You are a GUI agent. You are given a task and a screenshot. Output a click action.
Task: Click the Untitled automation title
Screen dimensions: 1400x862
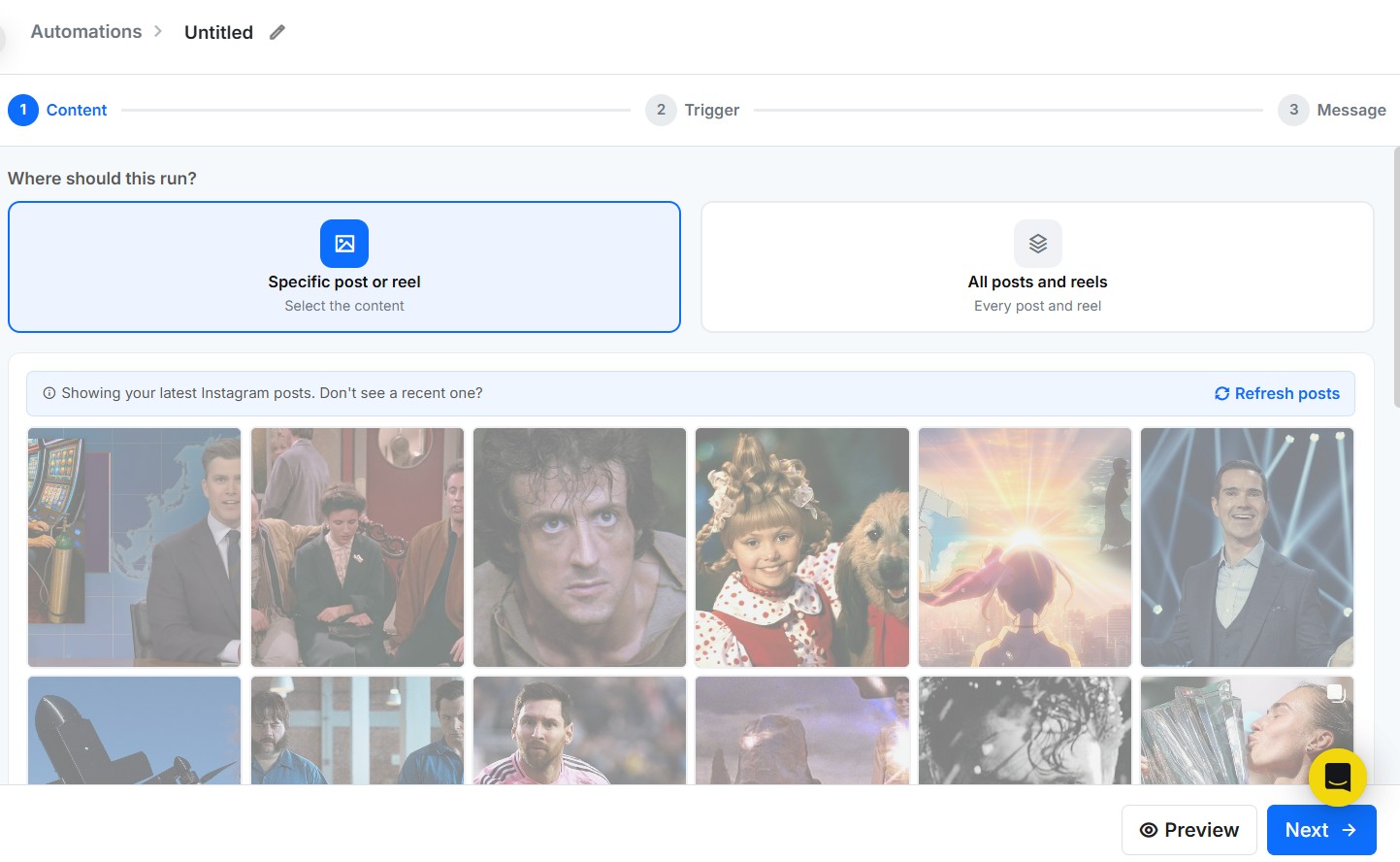(218, 32)
